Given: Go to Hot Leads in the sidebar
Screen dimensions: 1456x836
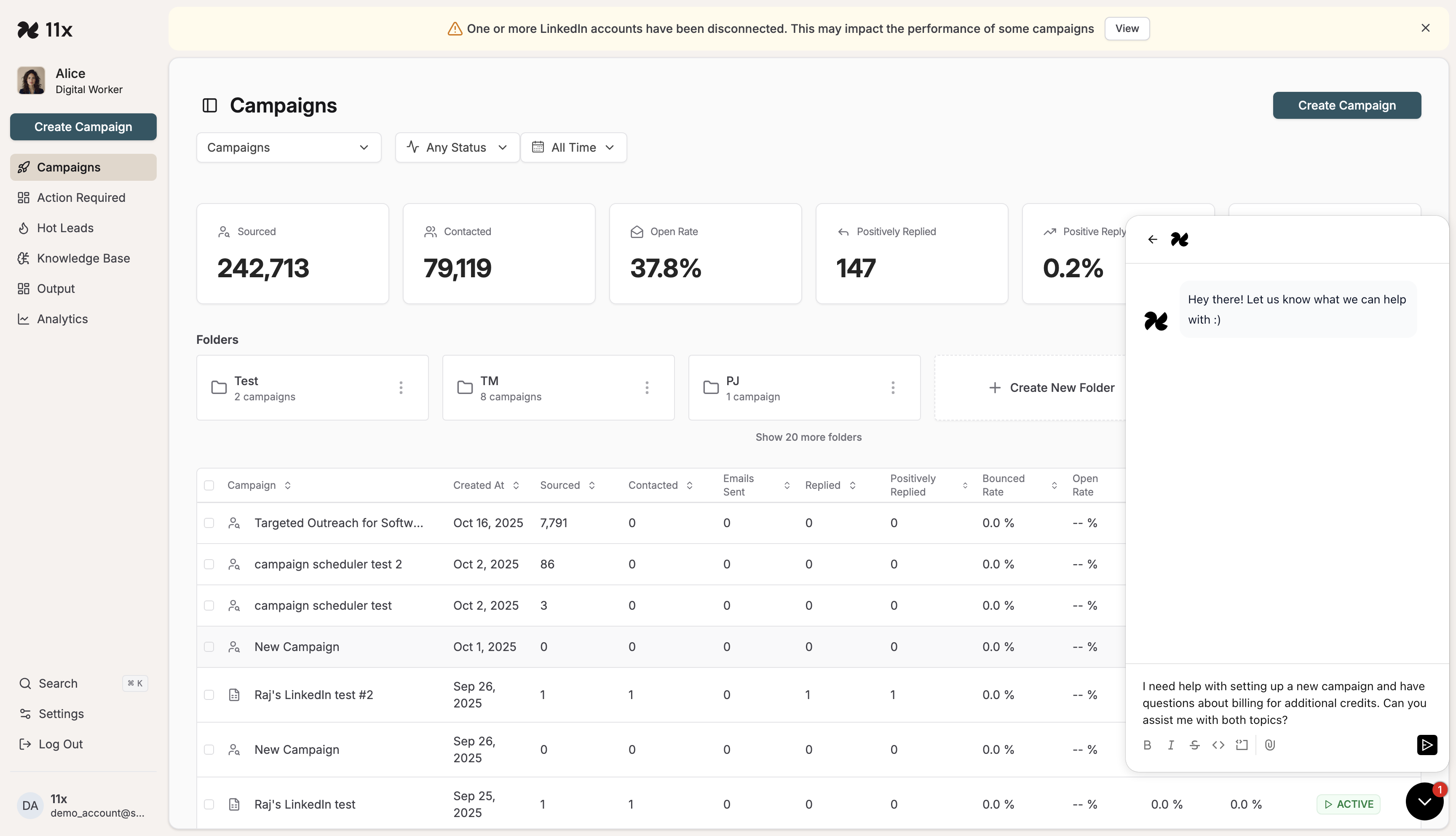Looking at the screenshot, I should [65, 228].
